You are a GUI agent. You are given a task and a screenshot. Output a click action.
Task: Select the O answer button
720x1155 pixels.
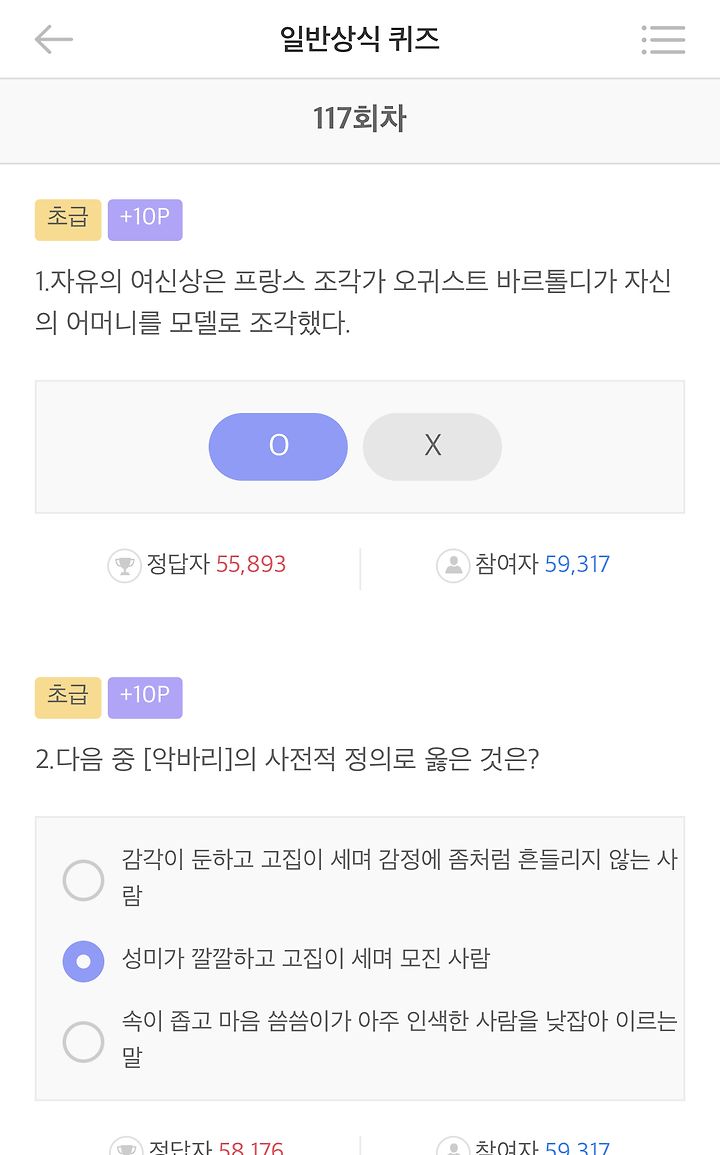[278, 446]
